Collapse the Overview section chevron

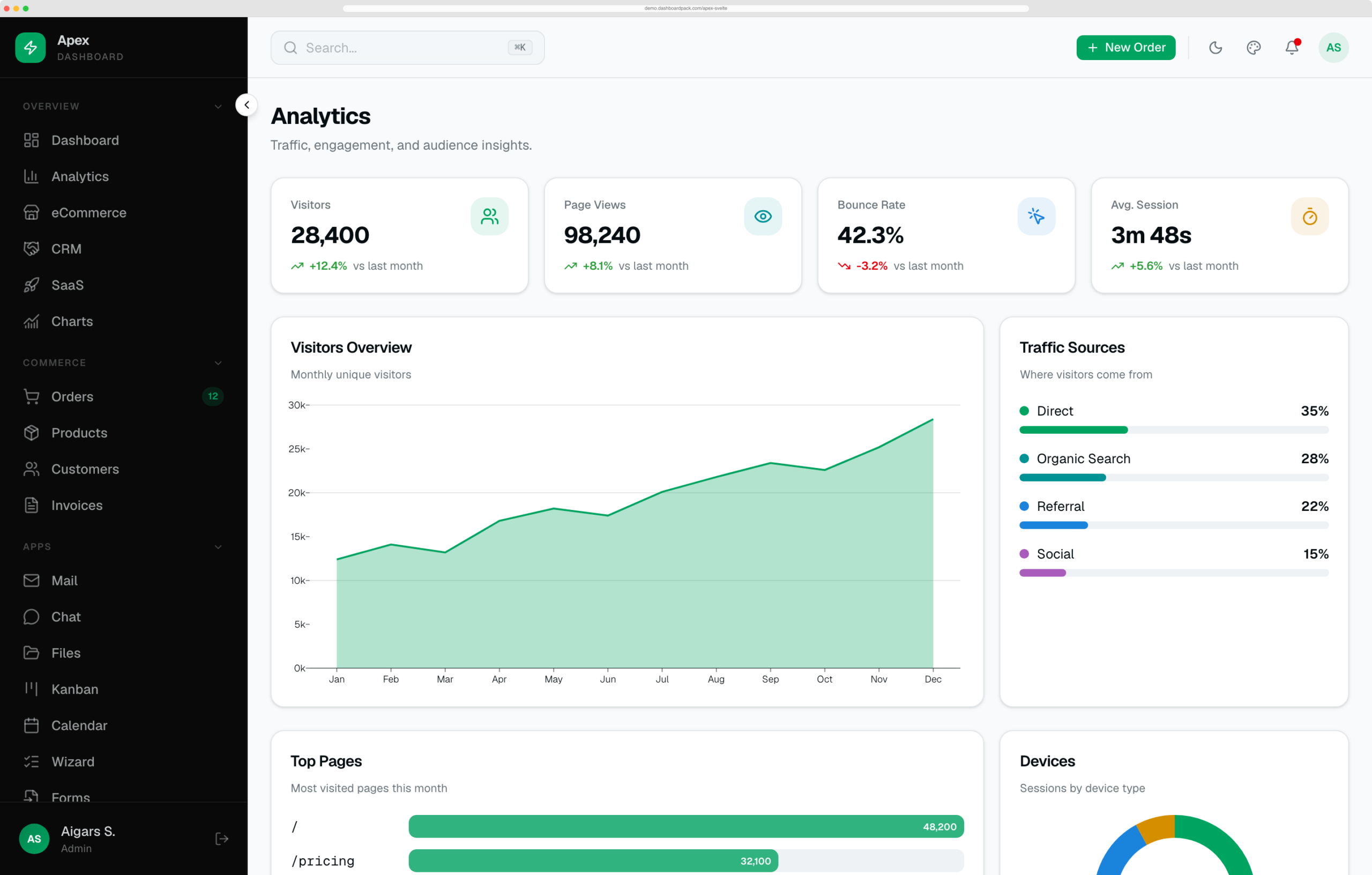(x=218, y=107)
